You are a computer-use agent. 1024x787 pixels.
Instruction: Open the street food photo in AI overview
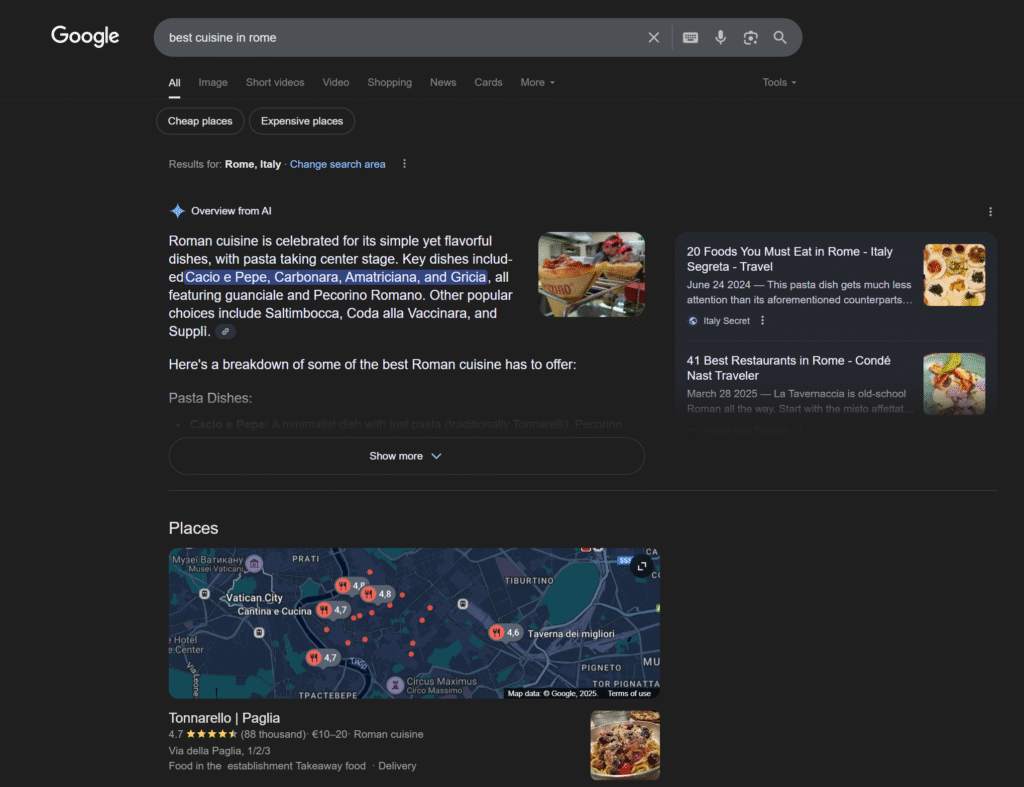pyautogui.click(x=591, y=274)
